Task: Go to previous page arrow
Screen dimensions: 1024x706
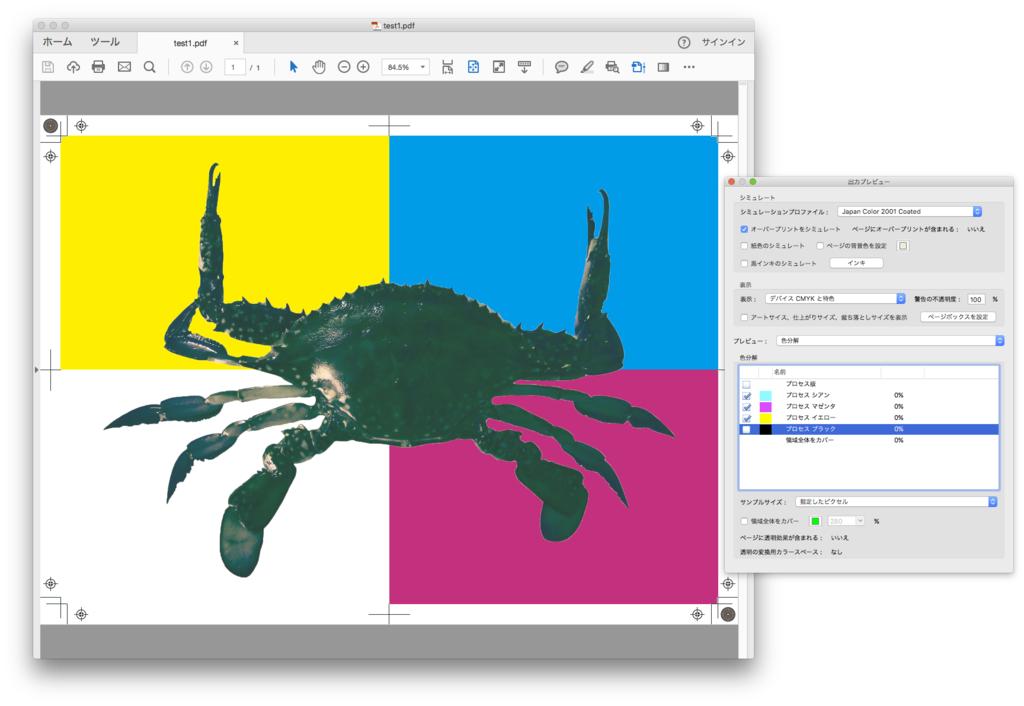Action: (187, 67)
